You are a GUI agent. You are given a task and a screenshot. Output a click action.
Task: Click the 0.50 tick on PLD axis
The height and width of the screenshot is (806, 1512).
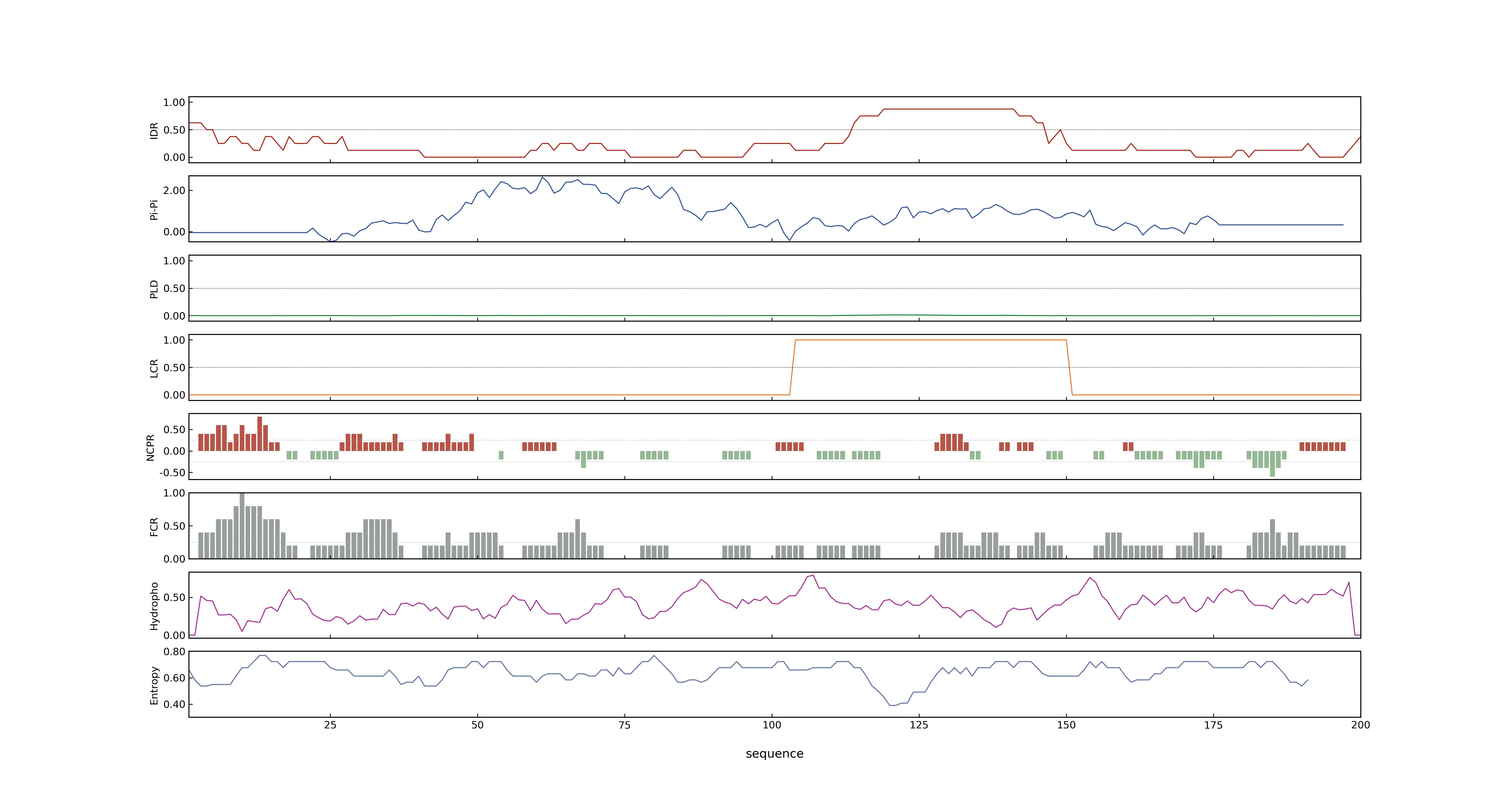[x=174, y=288]
